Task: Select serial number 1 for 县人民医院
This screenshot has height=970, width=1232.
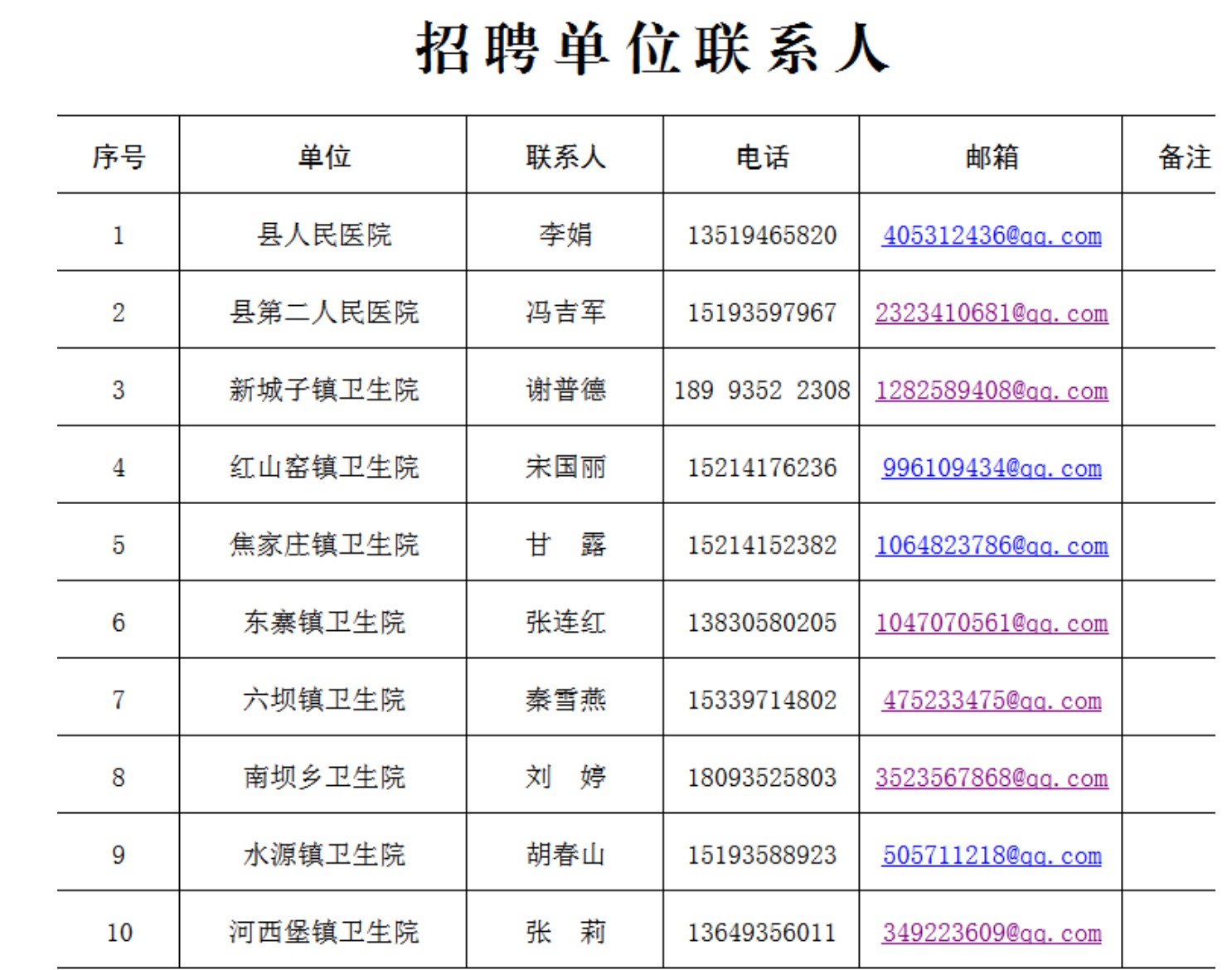Action: [x=119, y=235]
